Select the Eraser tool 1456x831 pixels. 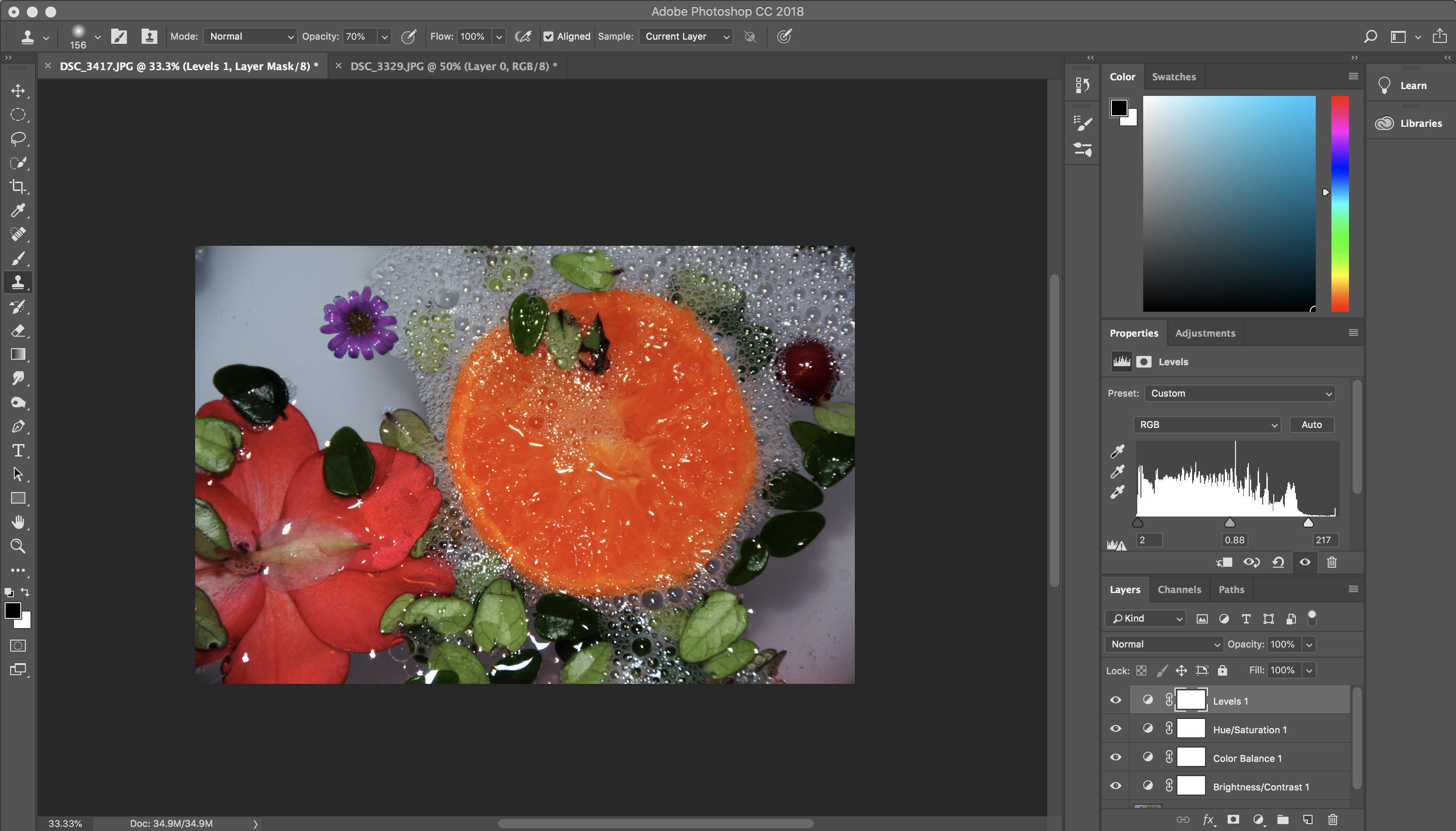[x=18, y=331]
